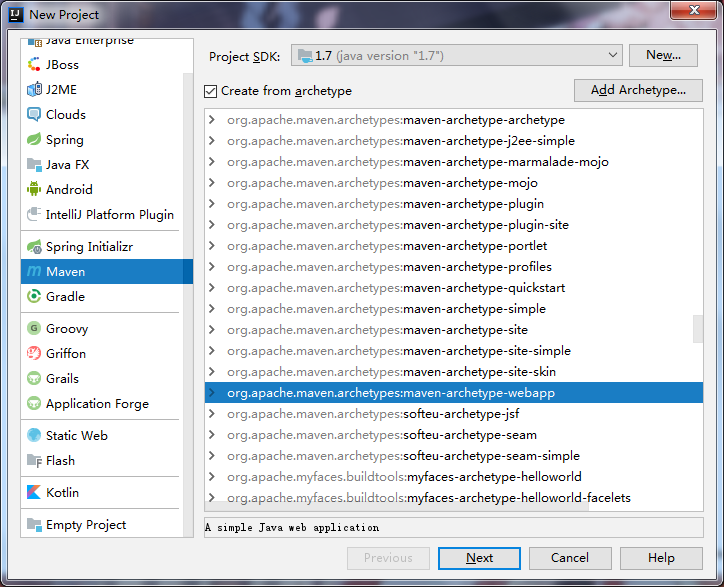The width and height of the screenshot is (724, 587).
Task: Click archetype list vertical scrollbar thumb
Action: pyautogui.click(x=698, y=329)
